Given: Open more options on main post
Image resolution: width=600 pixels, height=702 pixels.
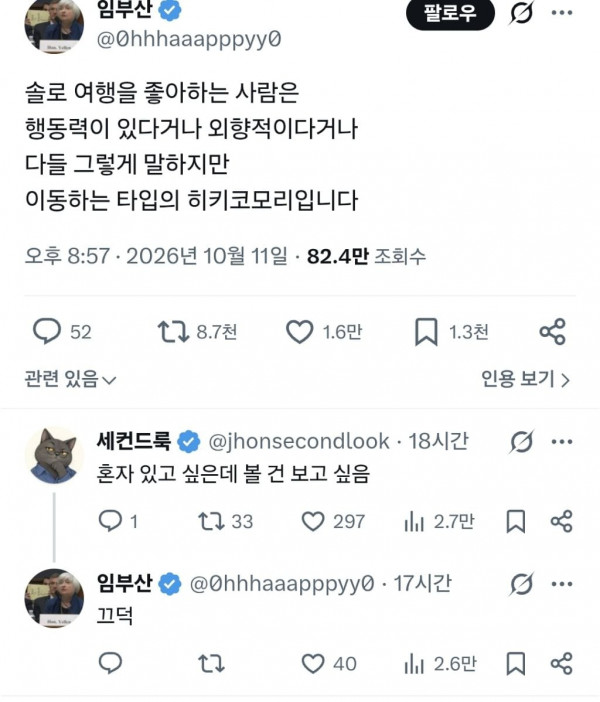Looking at the screenshot, I should click(x=562, y=13).
